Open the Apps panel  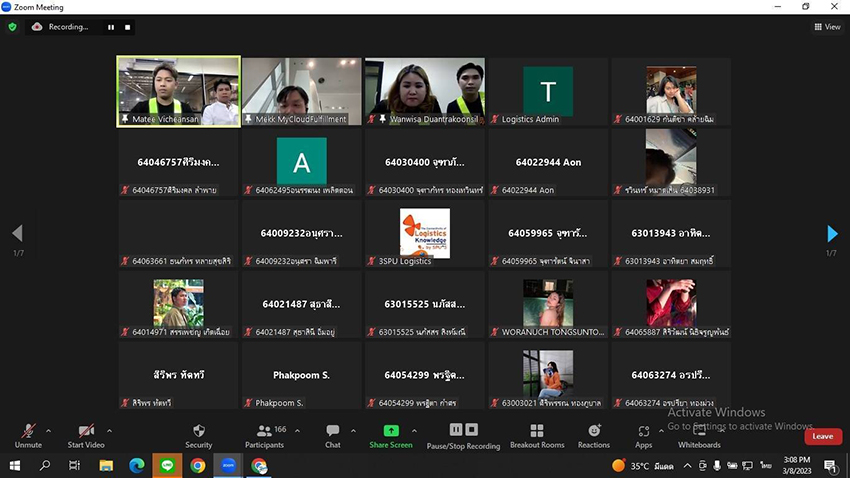click(x=643, y=436)
